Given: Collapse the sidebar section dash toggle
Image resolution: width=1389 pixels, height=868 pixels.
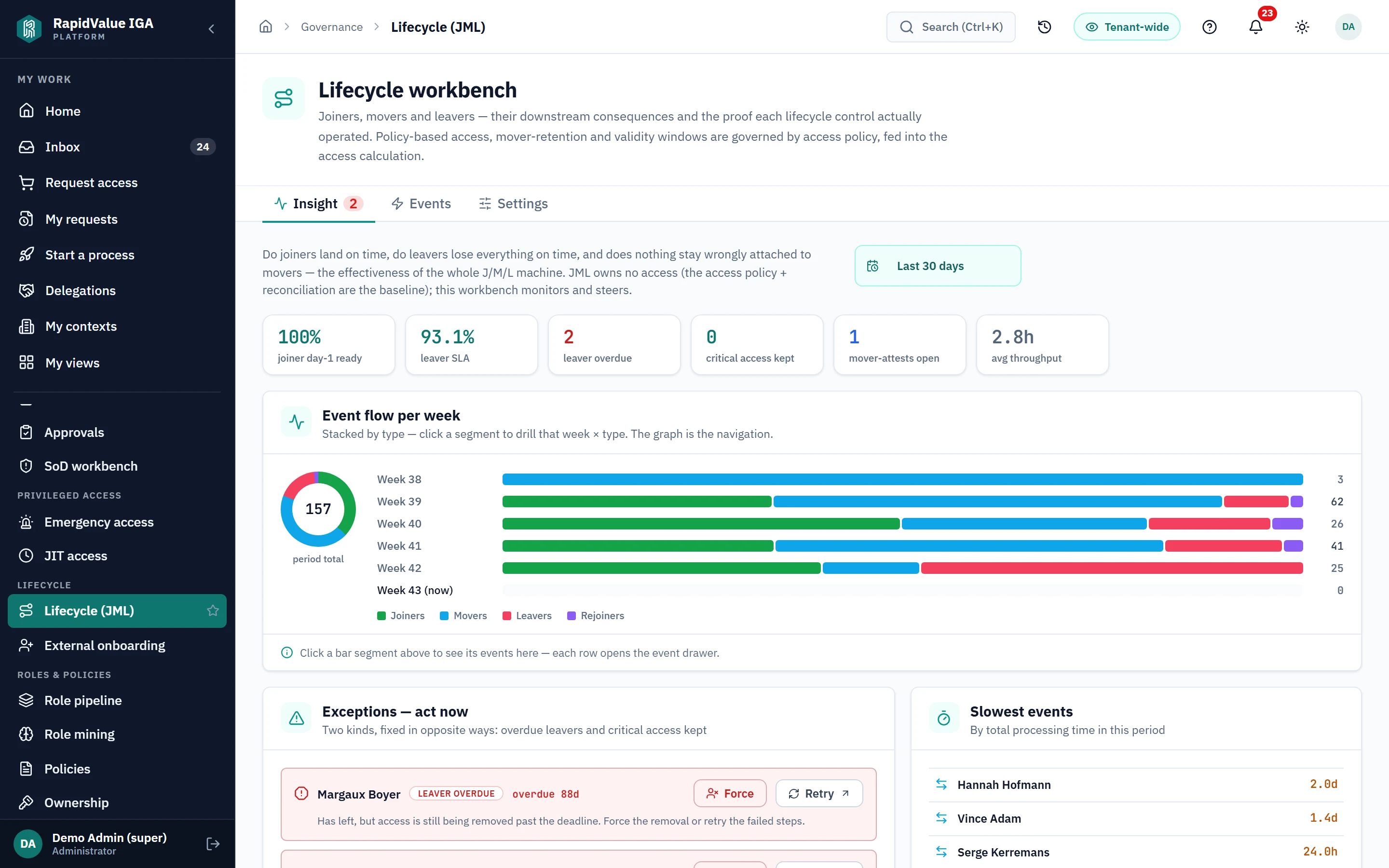Looking at the screenshot, I should tap(26, 405).
